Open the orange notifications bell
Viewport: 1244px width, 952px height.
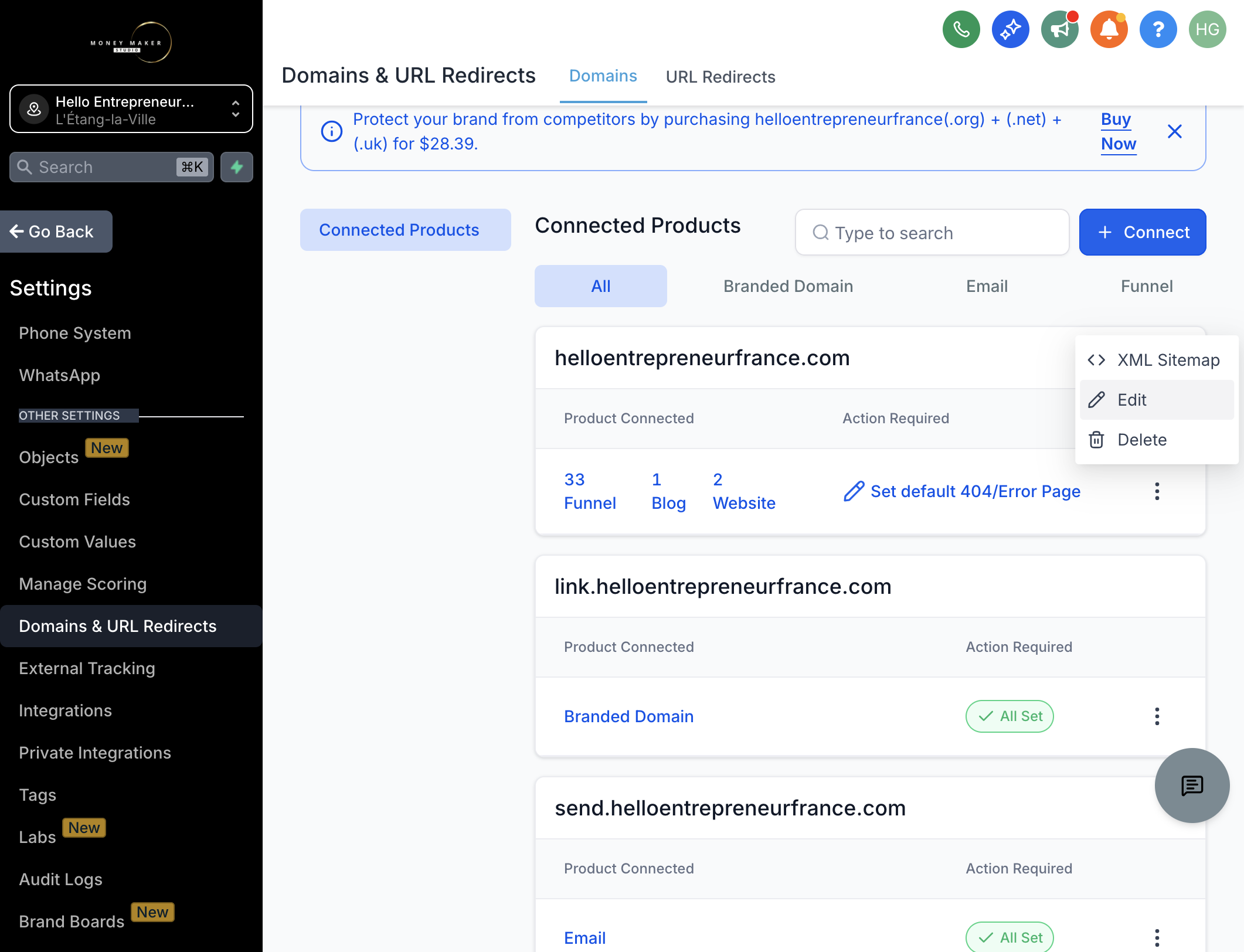point(1109,29)
